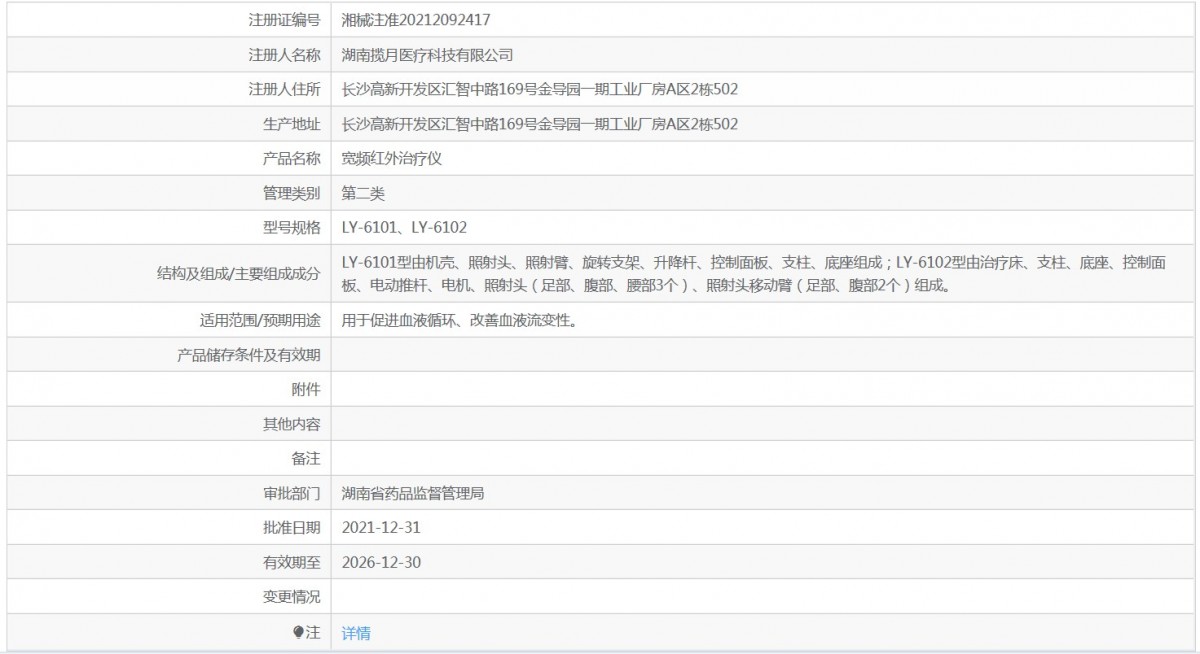
Task: Select company name 湖南揽月医疗科技有限公司
Action: (427, 54)
